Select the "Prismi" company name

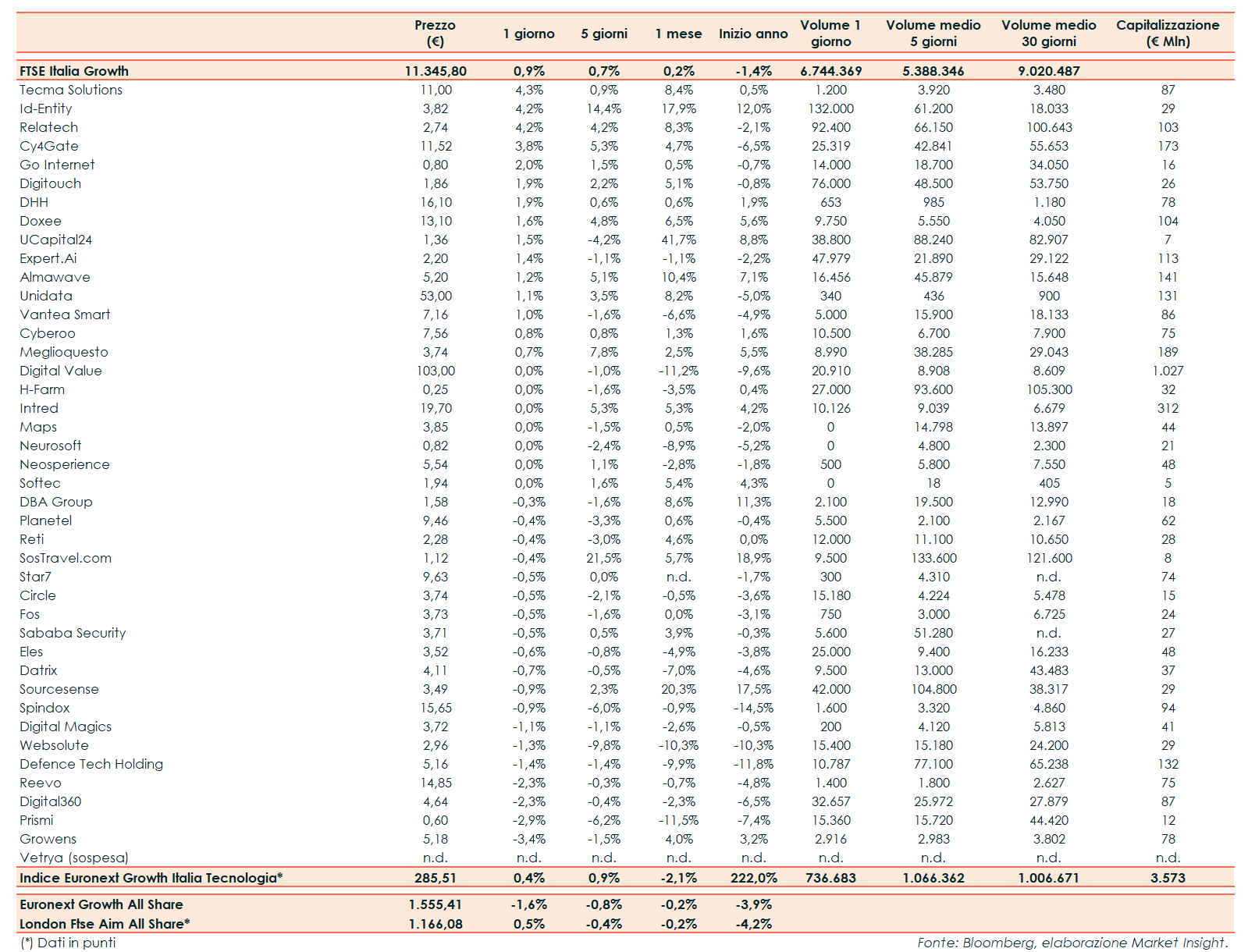(x=37, y=820)
